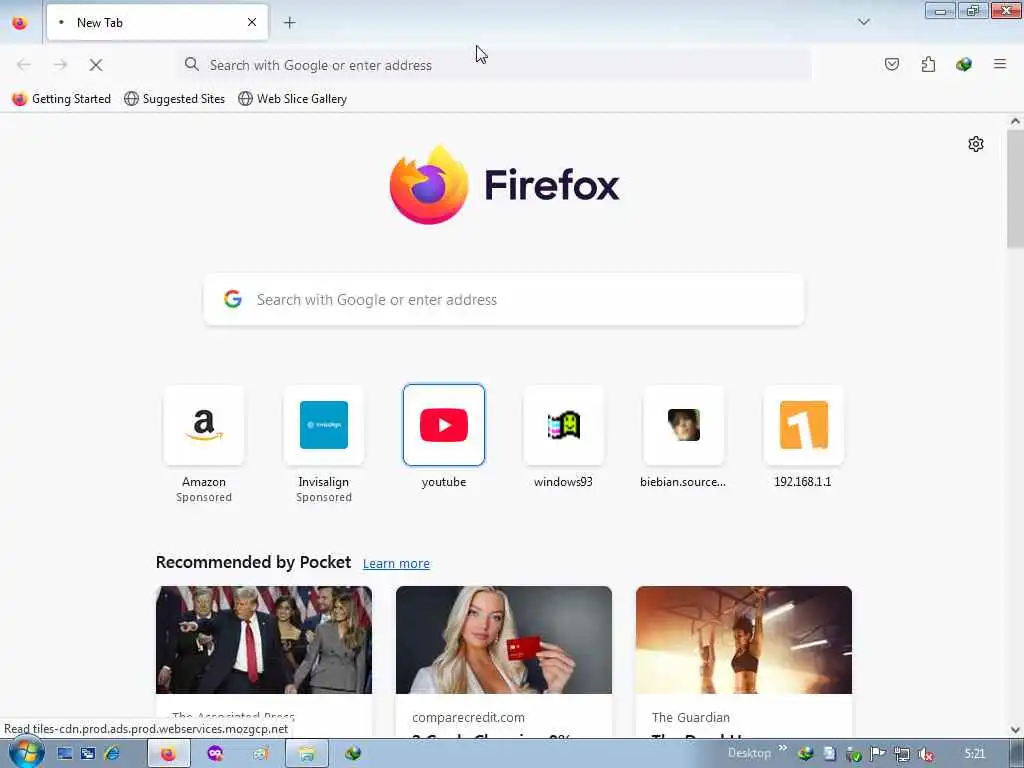
Task: Go forward using the forward arrow
Action: (60, 65)
